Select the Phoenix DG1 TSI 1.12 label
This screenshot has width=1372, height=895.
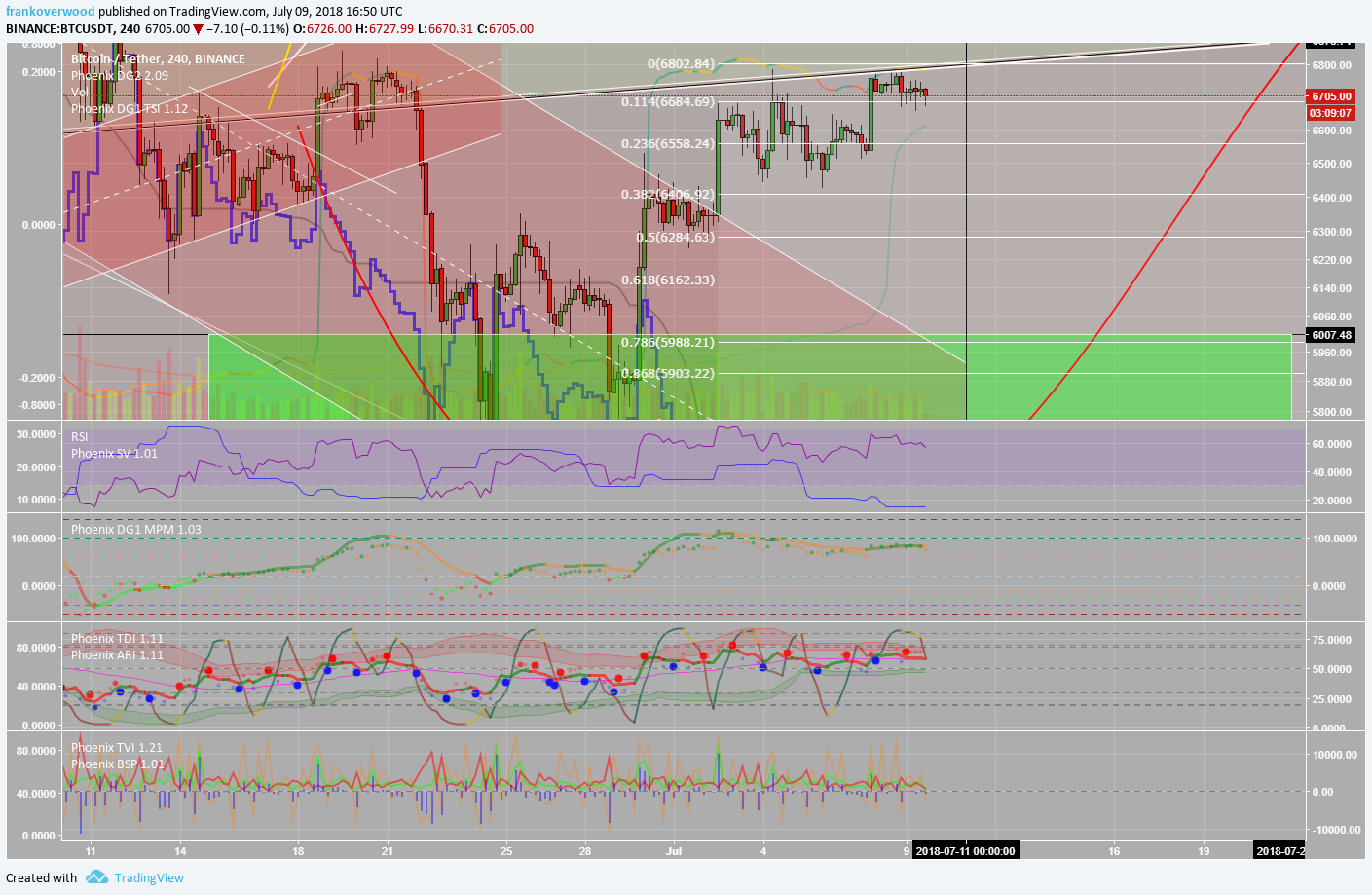pos(130,108)
